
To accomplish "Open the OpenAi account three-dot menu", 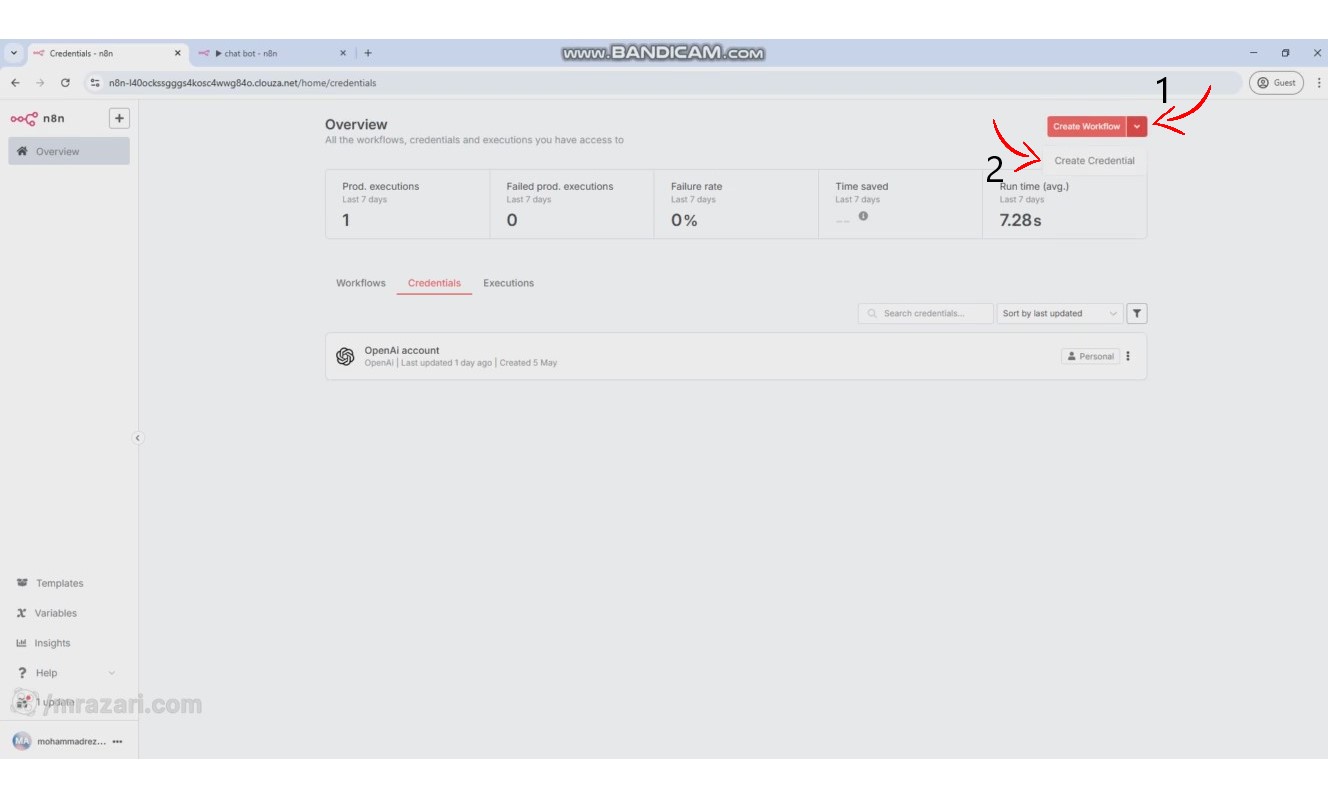I will point(1128,356).
